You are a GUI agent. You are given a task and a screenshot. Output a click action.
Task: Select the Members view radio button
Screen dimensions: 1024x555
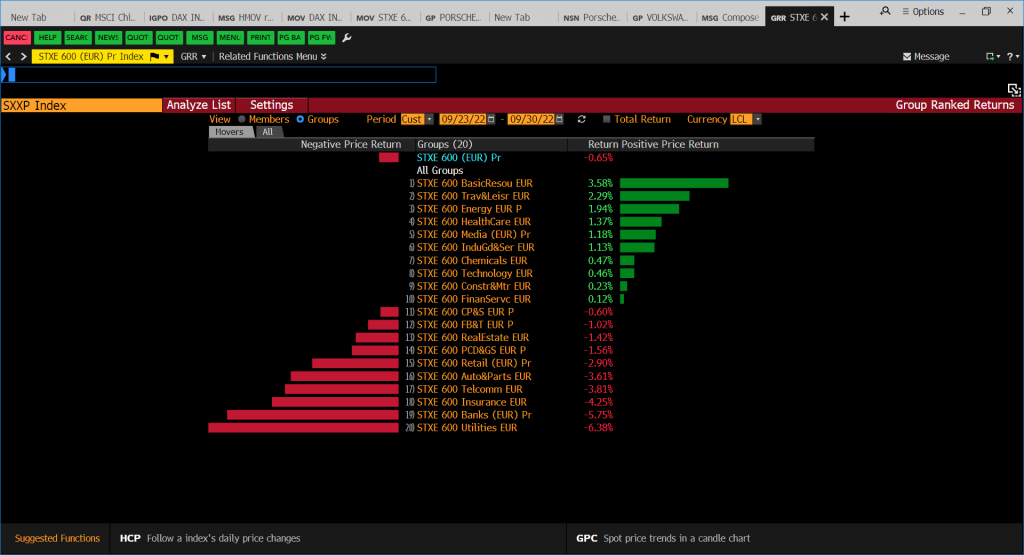(242, 119)
